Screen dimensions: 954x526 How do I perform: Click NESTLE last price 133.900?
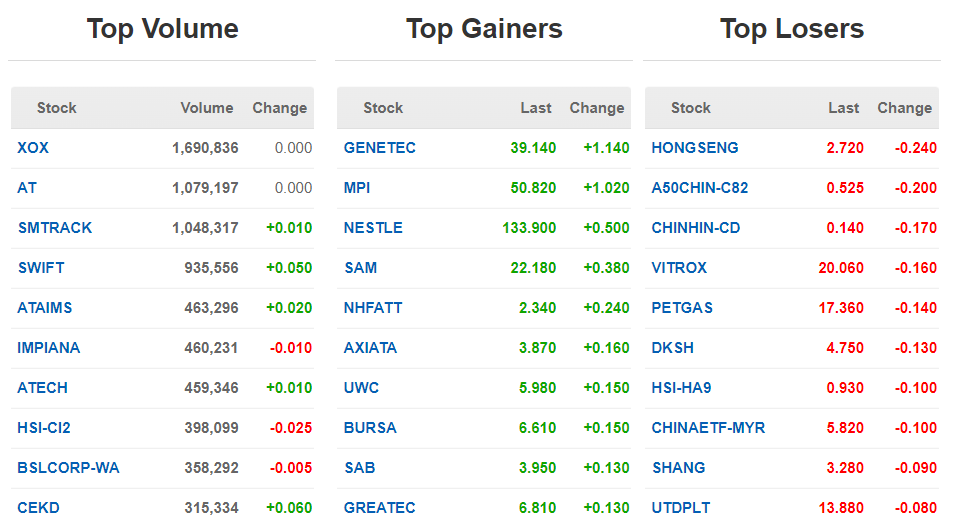pyautogui.click(x=529, y=228)
